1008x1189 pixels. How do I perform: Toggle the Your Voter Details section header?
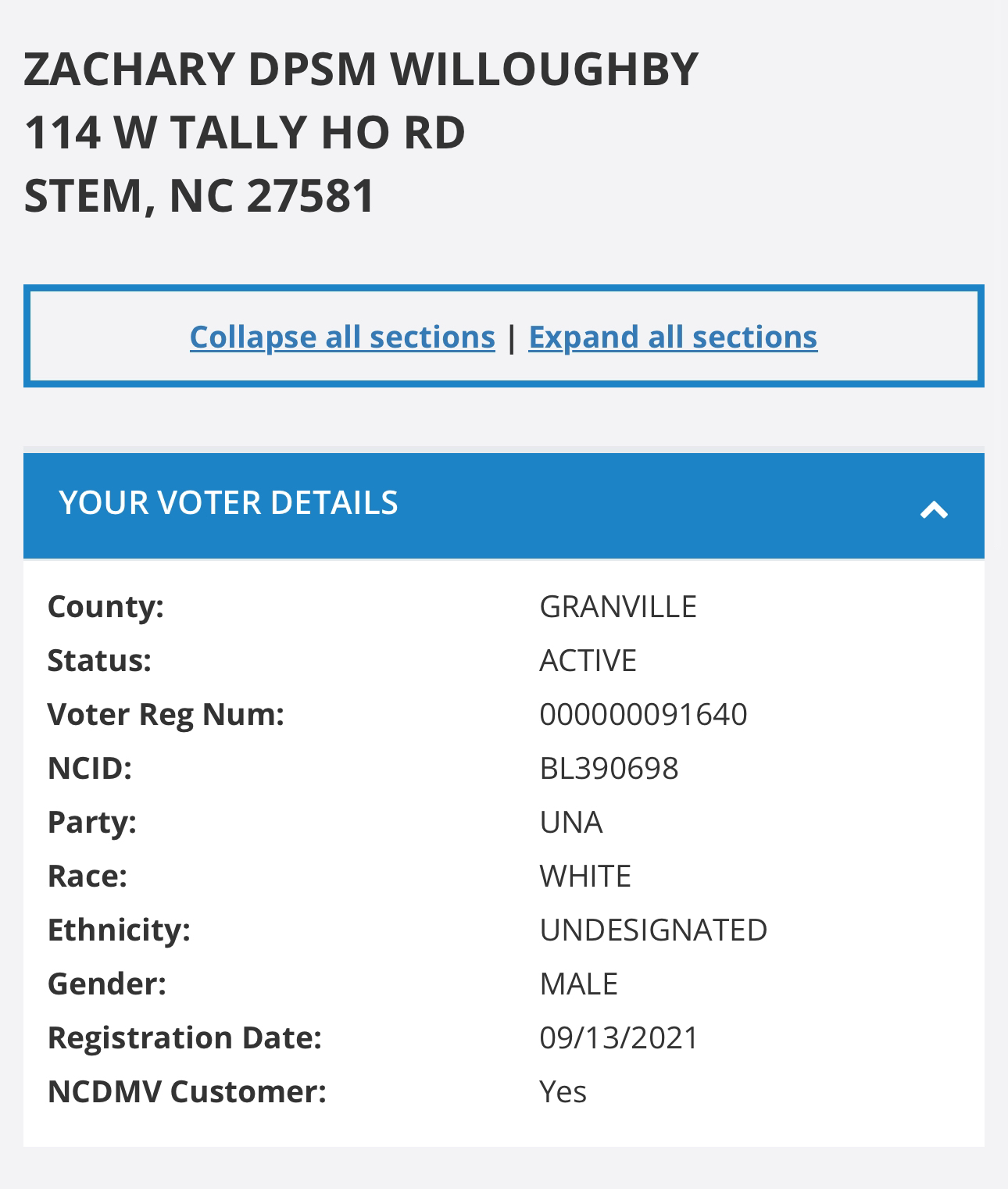pyautogui.click(x=228, y=503)
